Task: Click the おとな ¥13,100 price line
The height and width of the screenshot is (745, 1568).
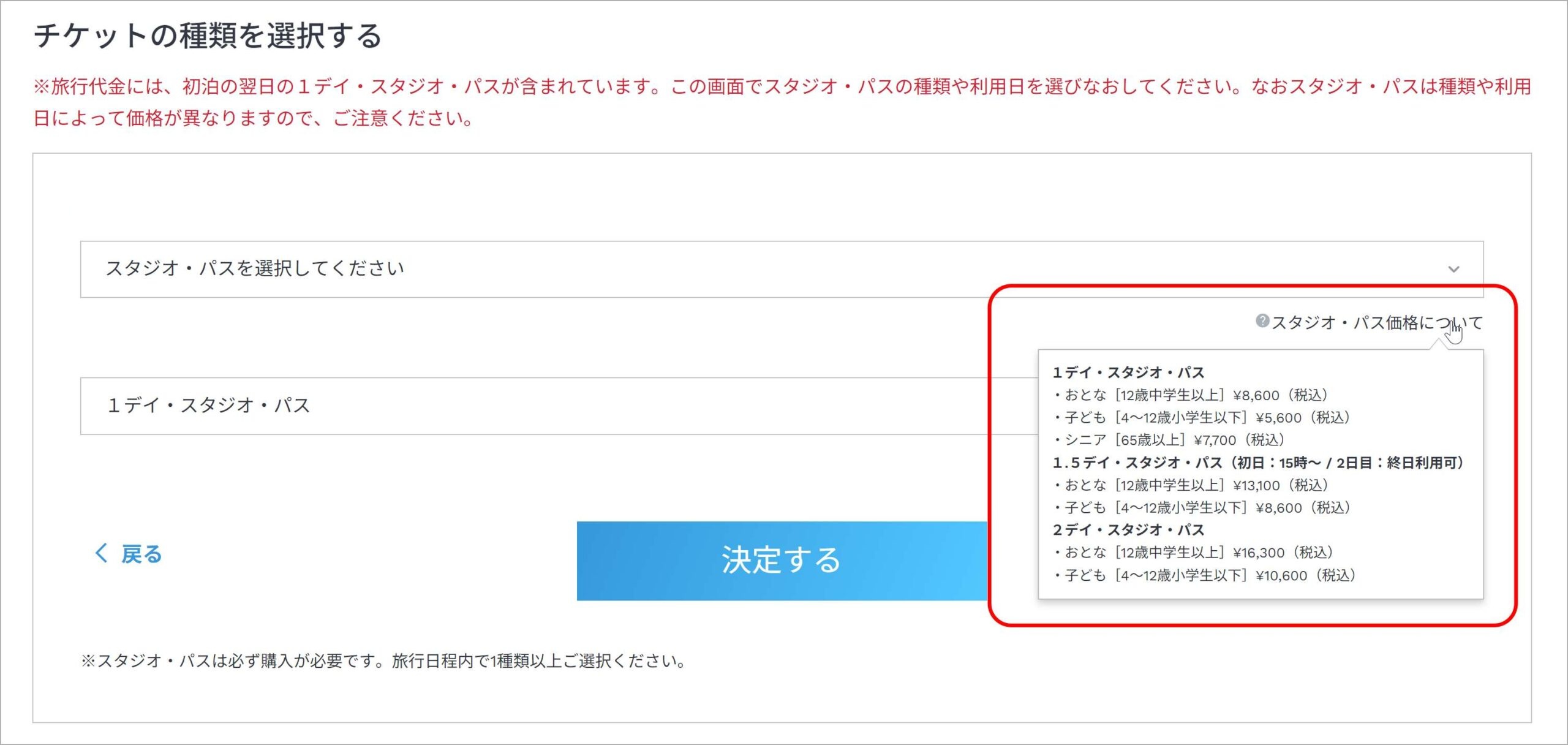Action: 1191,485
